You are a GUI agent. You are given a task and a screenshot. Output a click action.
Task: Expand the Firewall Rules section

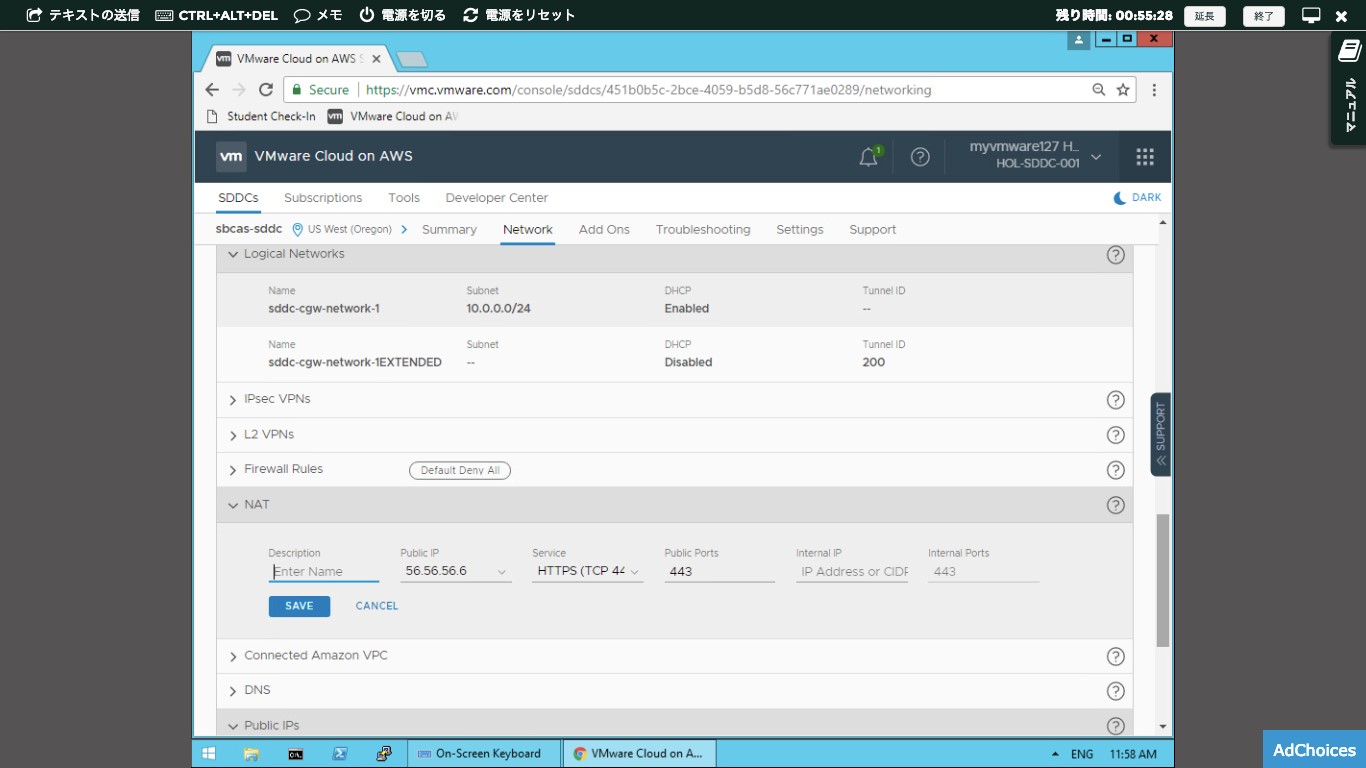(233, 470)
